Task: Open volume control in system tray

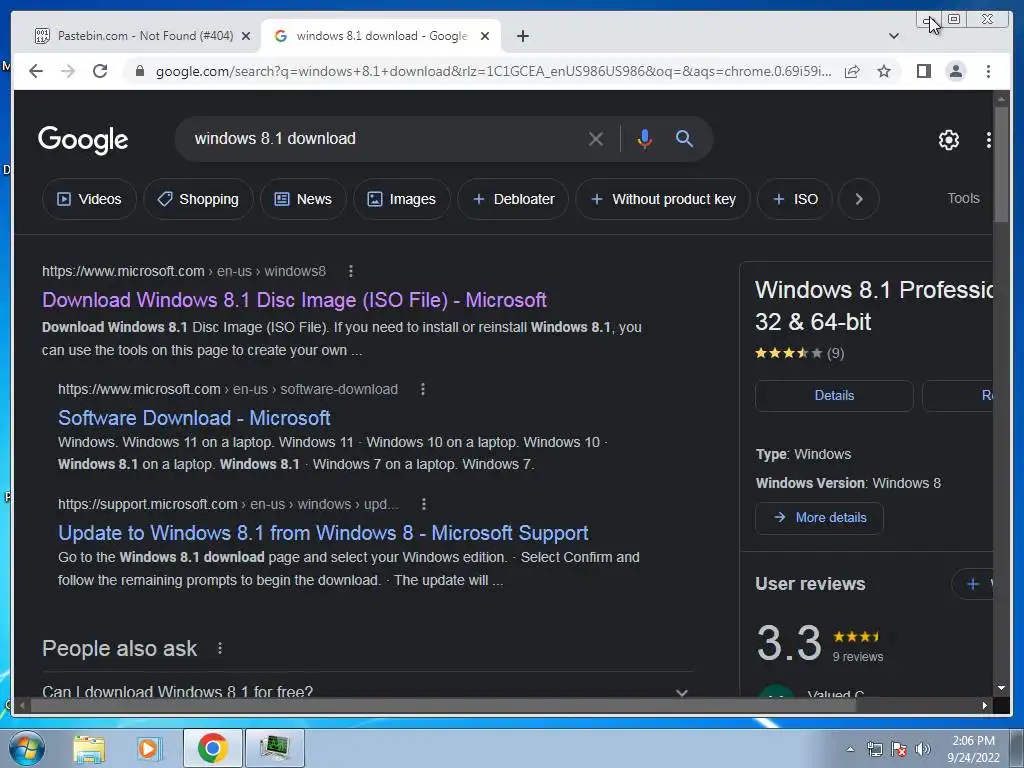Action: click(x=923, y=749)
